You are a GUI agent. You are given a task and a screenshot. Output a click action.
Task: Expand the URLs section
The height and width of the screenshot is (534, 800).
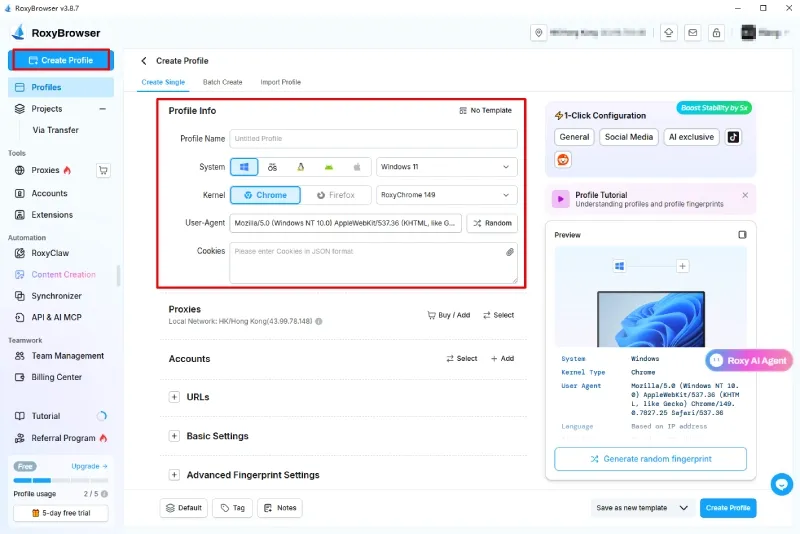pyautogui.click(x=174, y=397)
